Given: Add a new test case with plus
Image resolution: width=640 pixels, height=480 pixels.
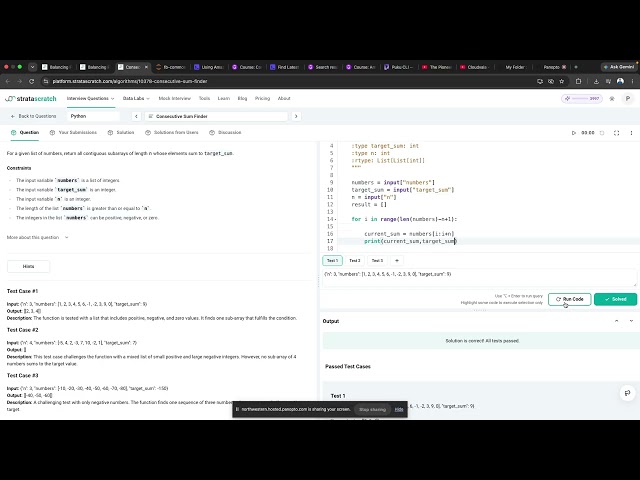Looking at the screenshot, I should click(x=397, y=260).
